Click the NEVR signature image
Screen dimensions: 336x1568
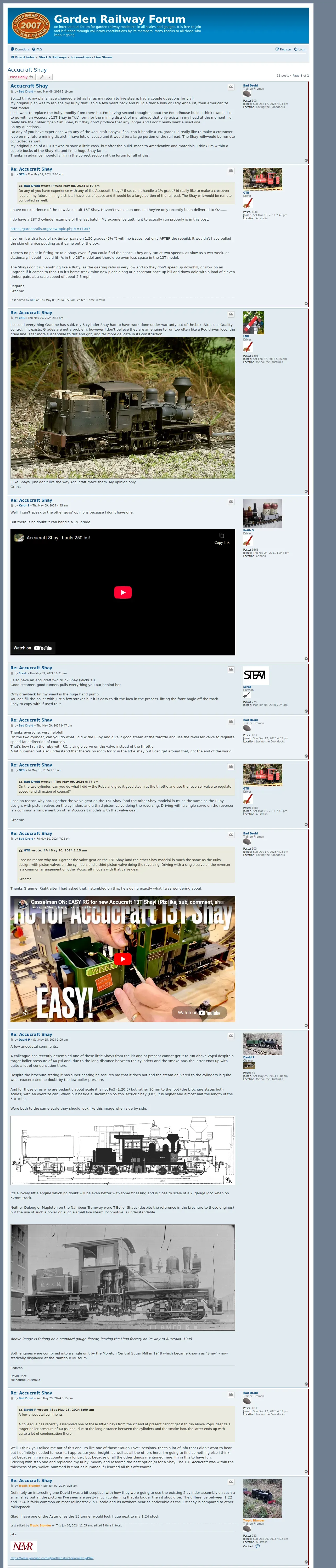(23, 1547)
